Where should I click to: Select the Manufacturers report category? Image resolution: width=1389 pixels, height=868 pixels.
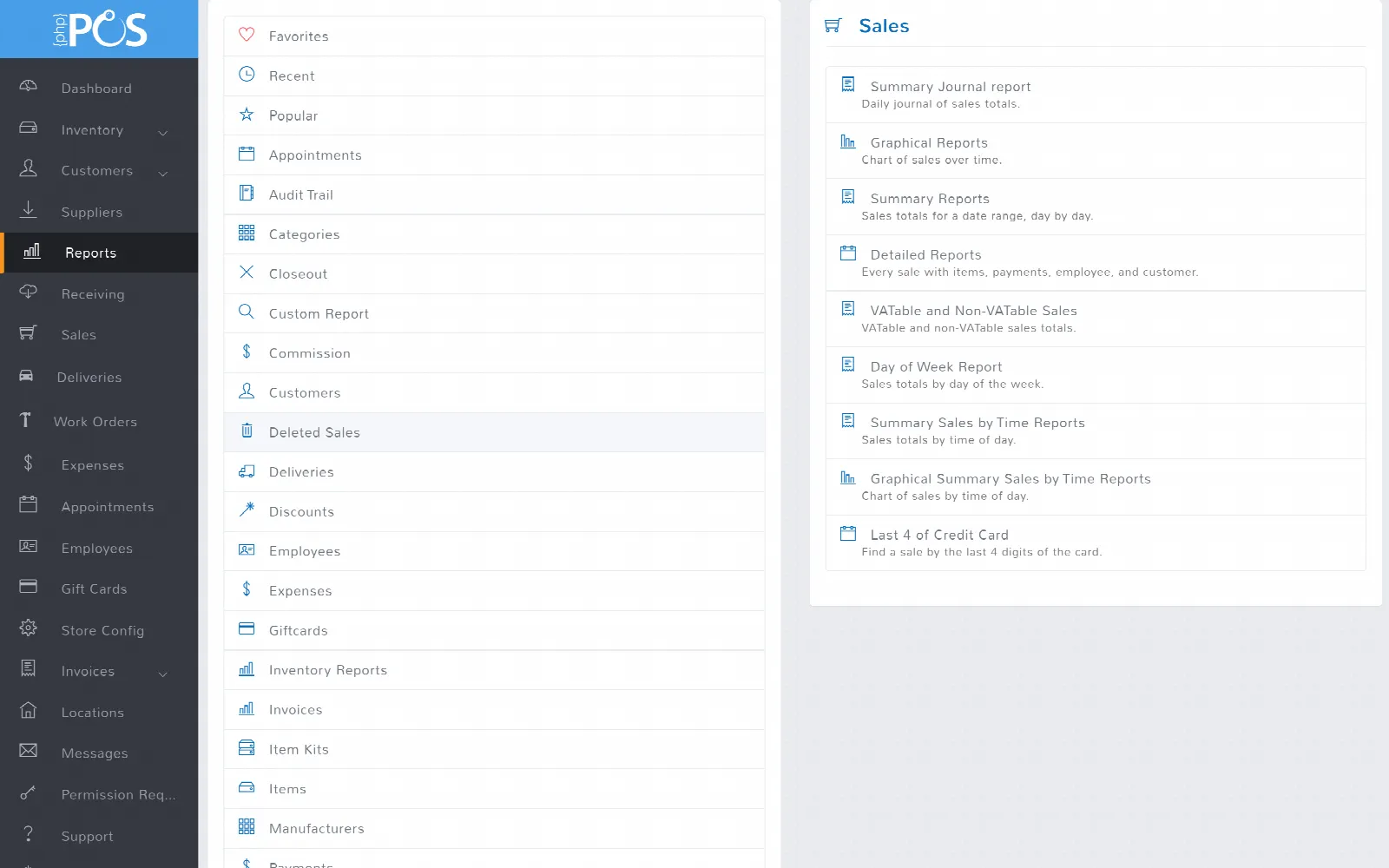click(494, 829)
